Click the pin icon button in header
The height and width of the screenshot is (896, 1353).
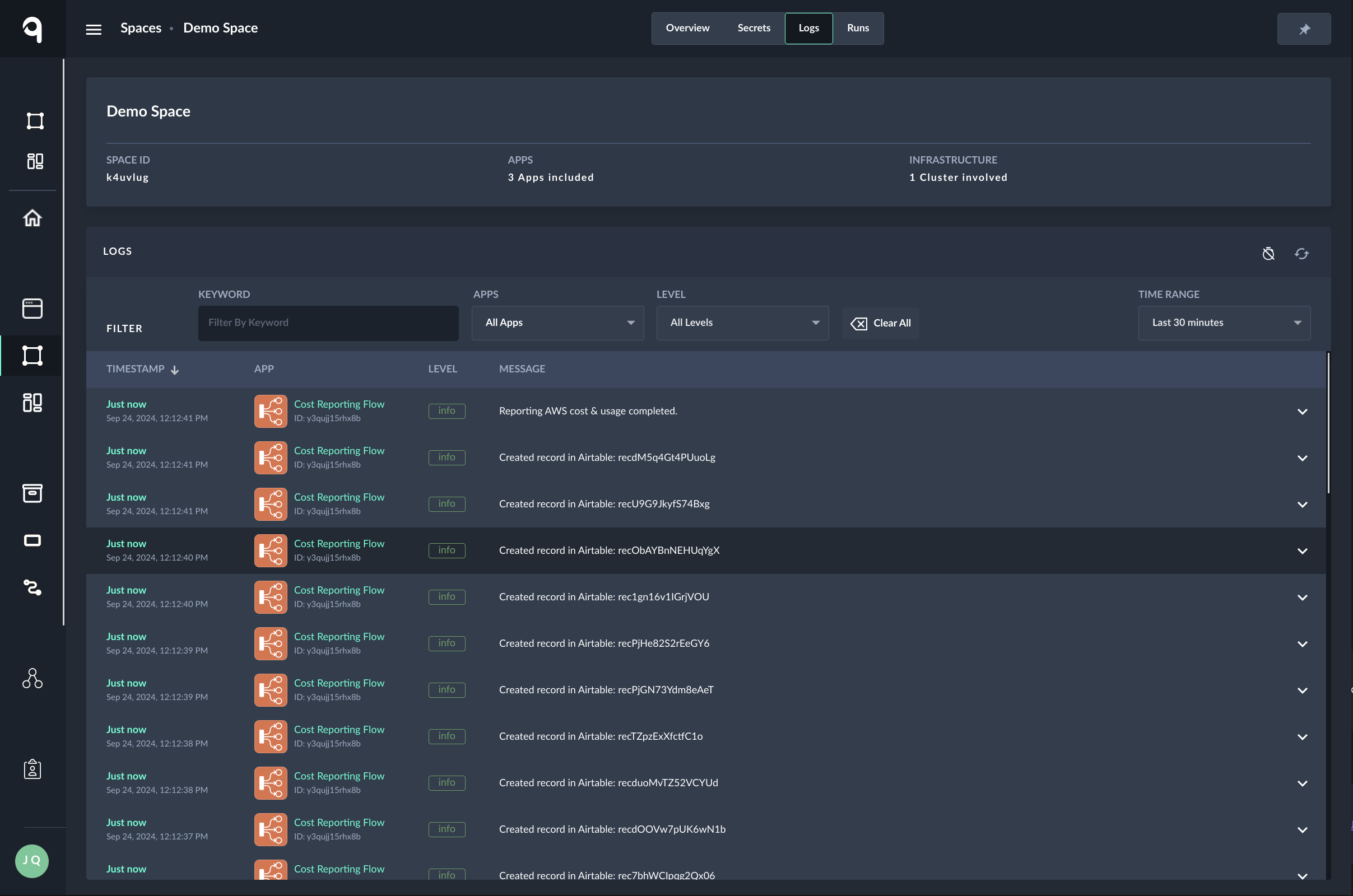tap(1304, 29)
